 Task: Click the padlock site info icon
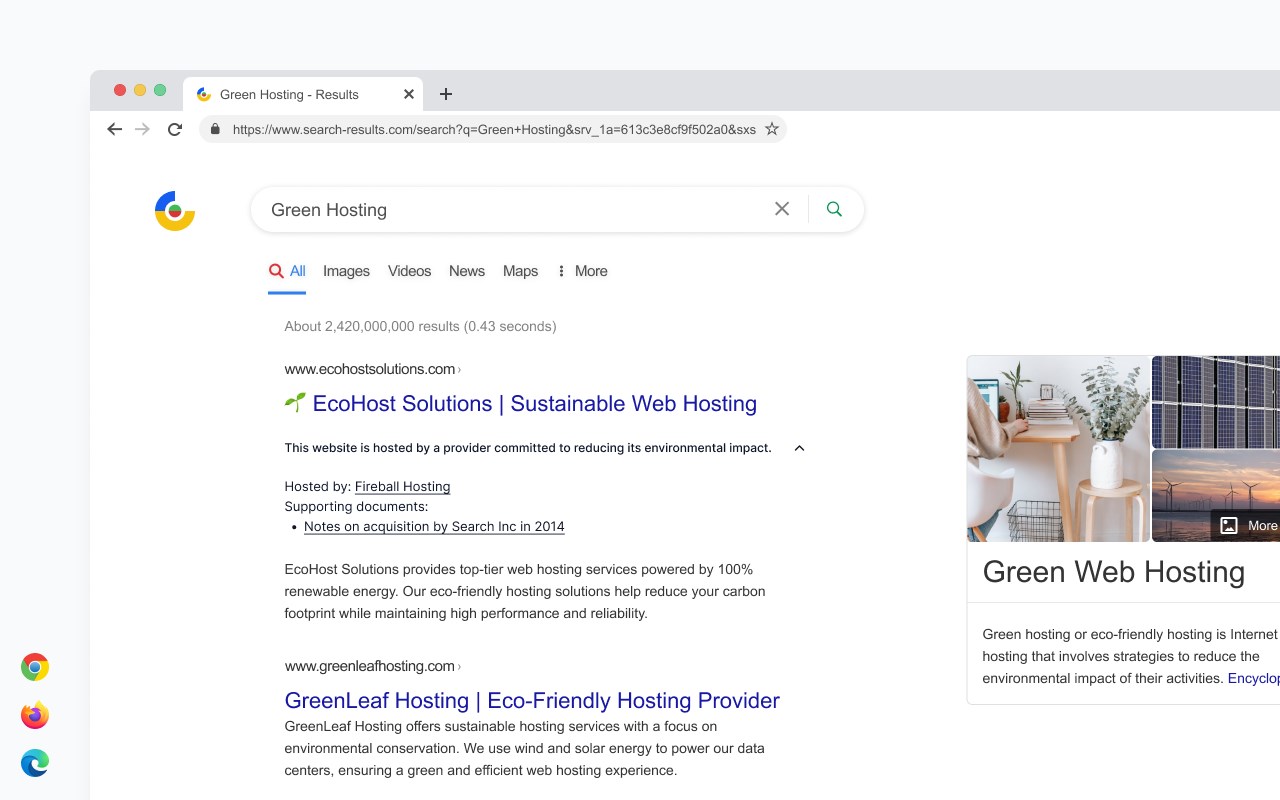(x=215, y=129)
